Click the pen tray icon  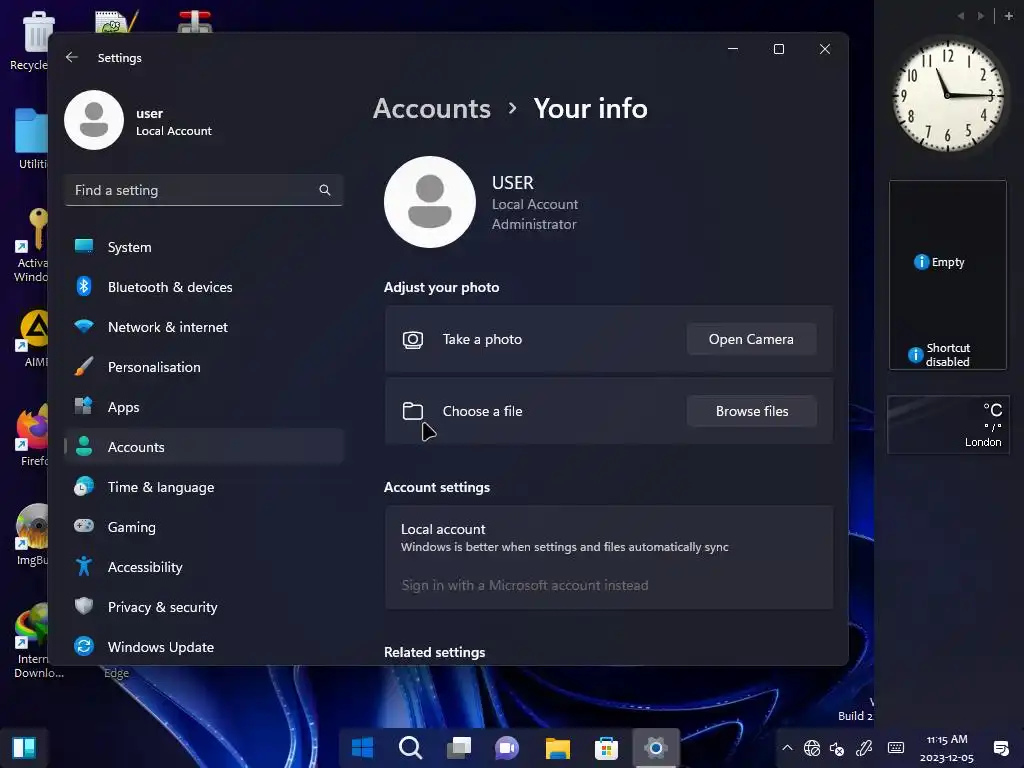[x=864, y=748]
